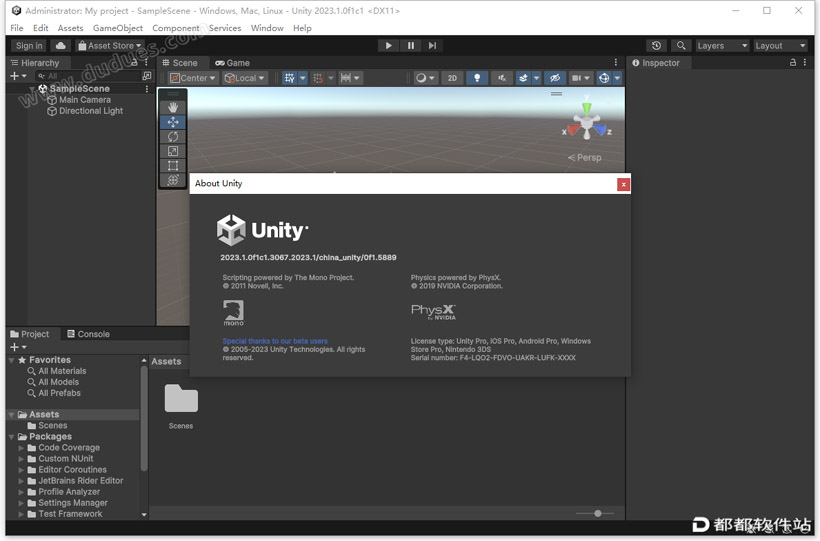
Task: Toggle scene lighting on or off
Action: pos(477,78)
